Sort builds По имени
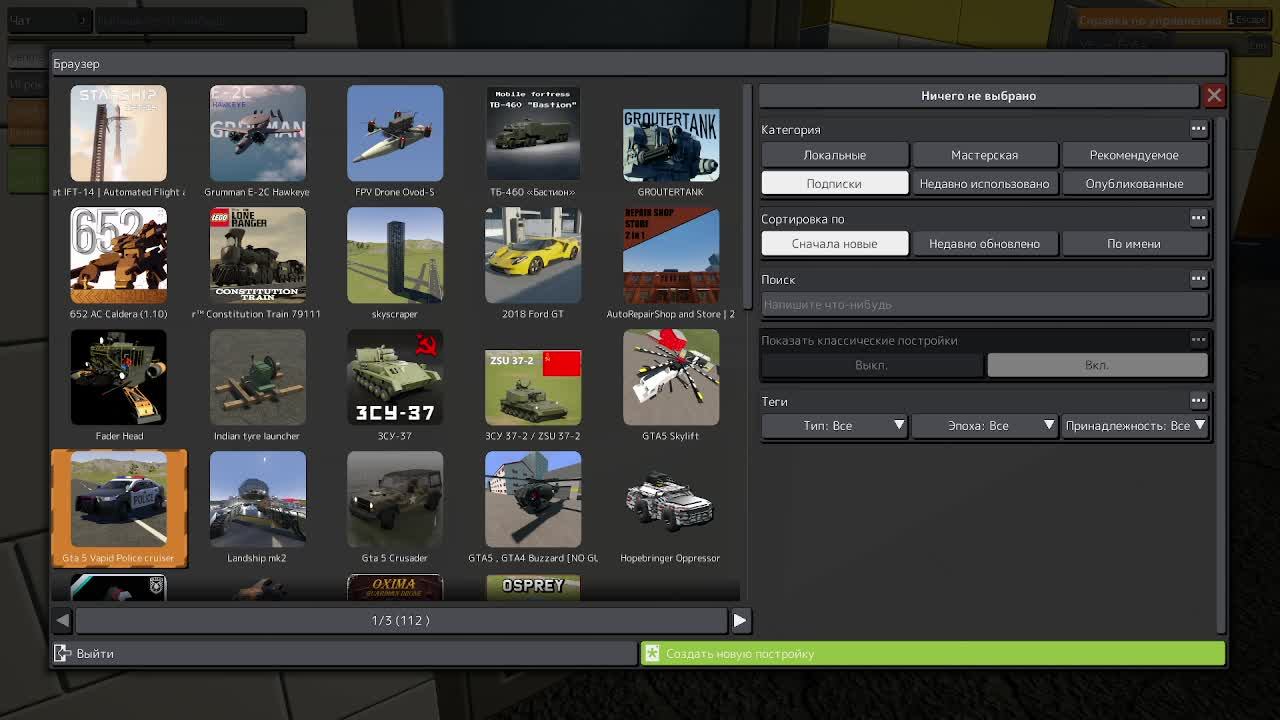The width and height of the screenshot is (1280, 720). coord(1134,243)
